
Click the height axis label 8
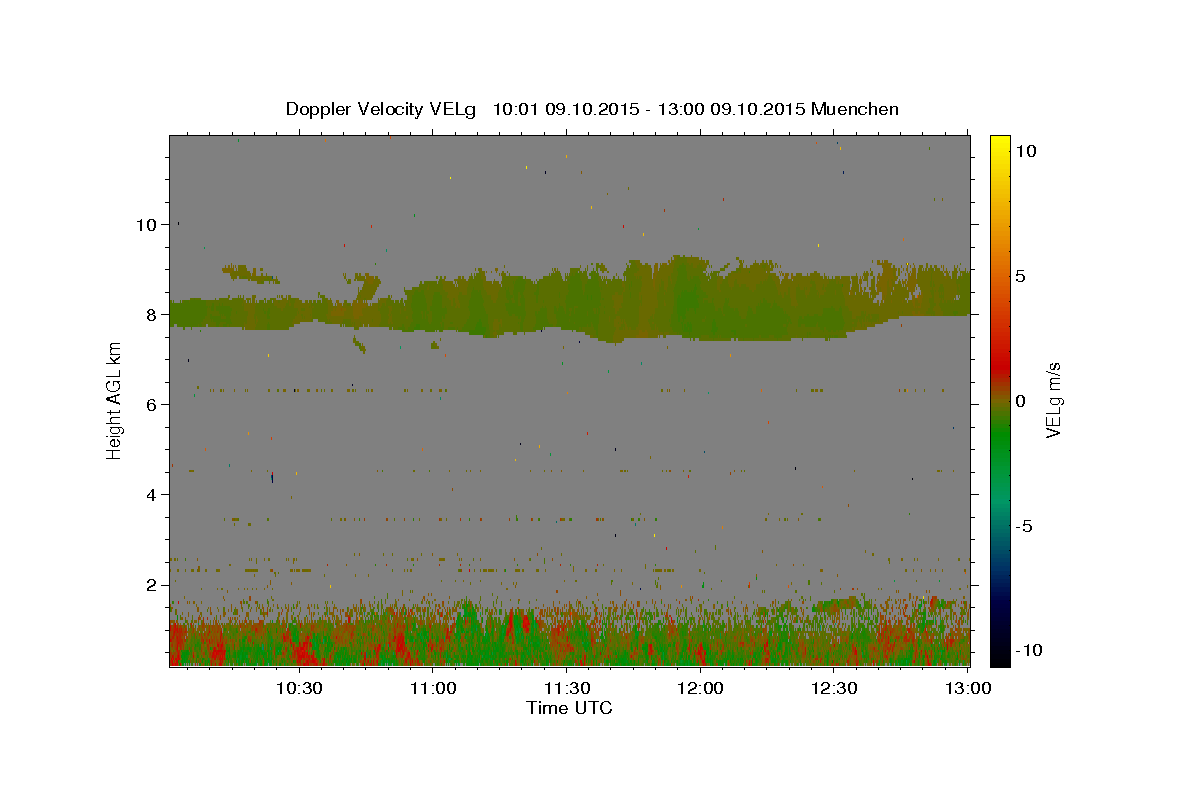[x=152, y=315]
